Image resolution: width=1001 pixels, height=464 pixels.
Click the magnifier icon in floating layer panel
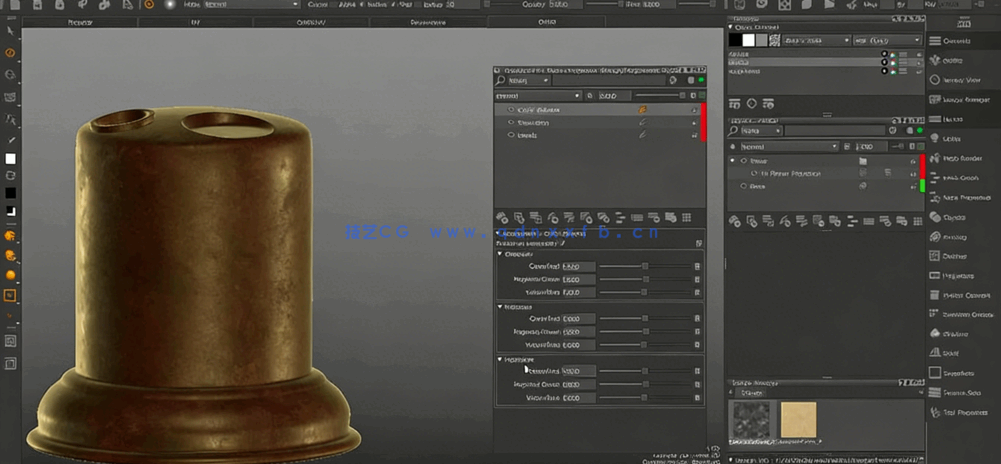(x=500, y=80)
